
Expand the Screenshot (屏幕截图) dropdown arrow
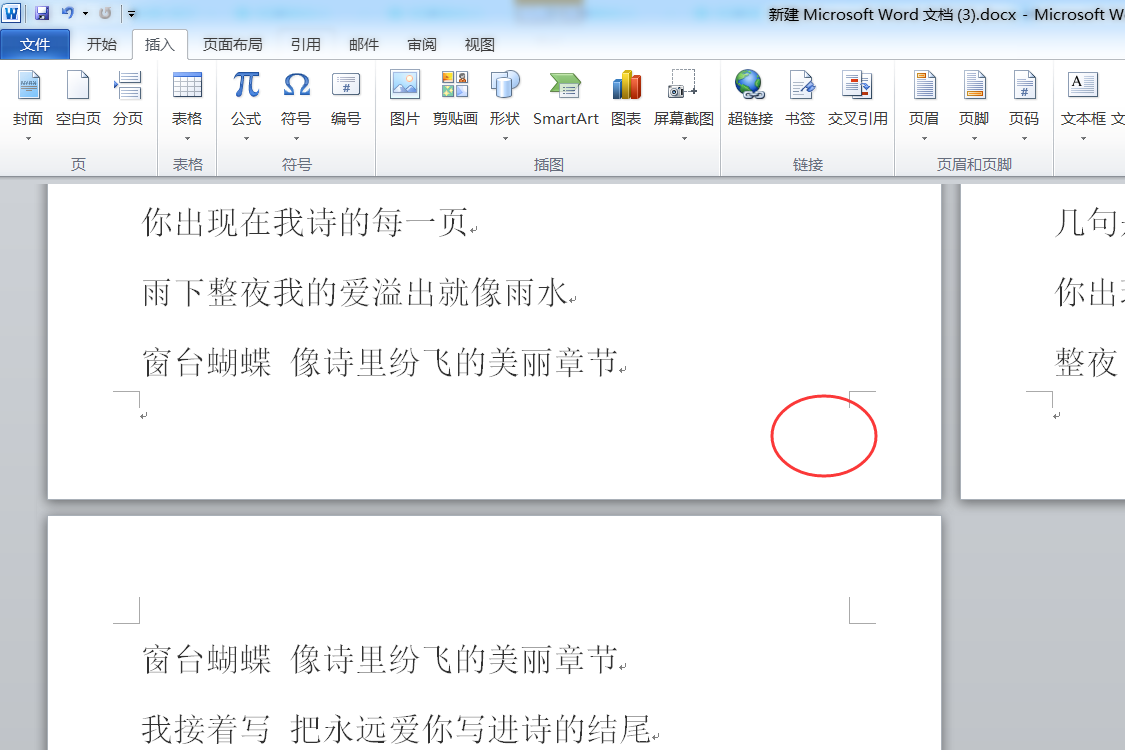684,138
